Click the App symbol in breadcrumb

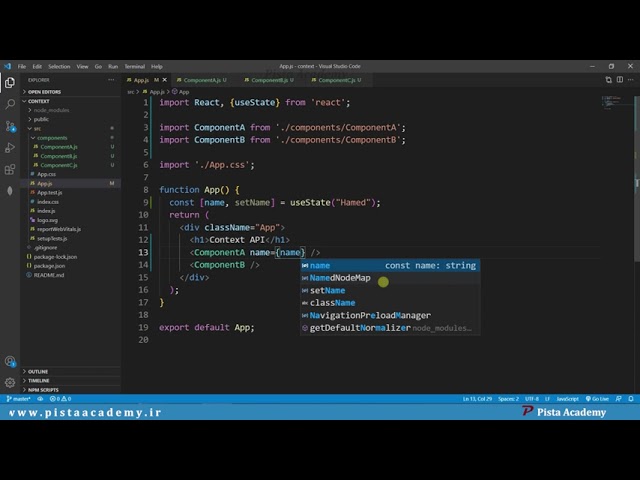(181, 92)
